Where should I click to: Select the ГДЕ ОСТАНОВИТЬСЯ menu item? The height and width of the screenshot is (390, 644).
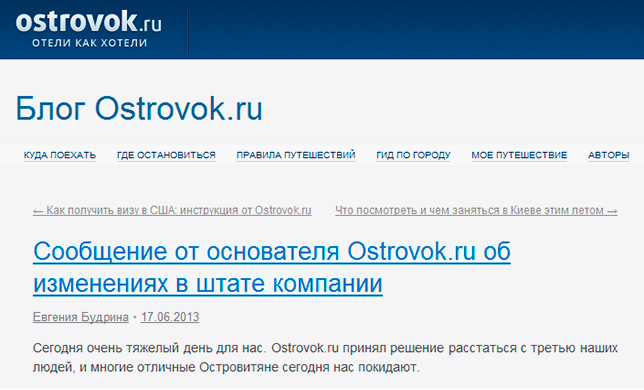point(166,155)
